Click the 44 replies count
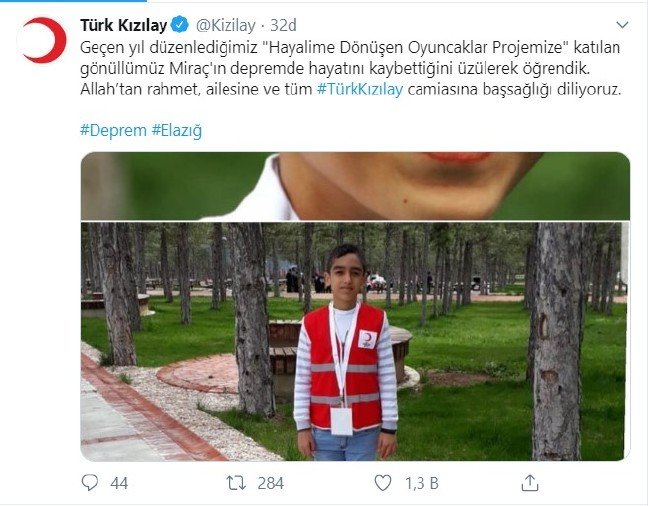The height and width of the screenshot is (506, 648). [x=119, y=483]
